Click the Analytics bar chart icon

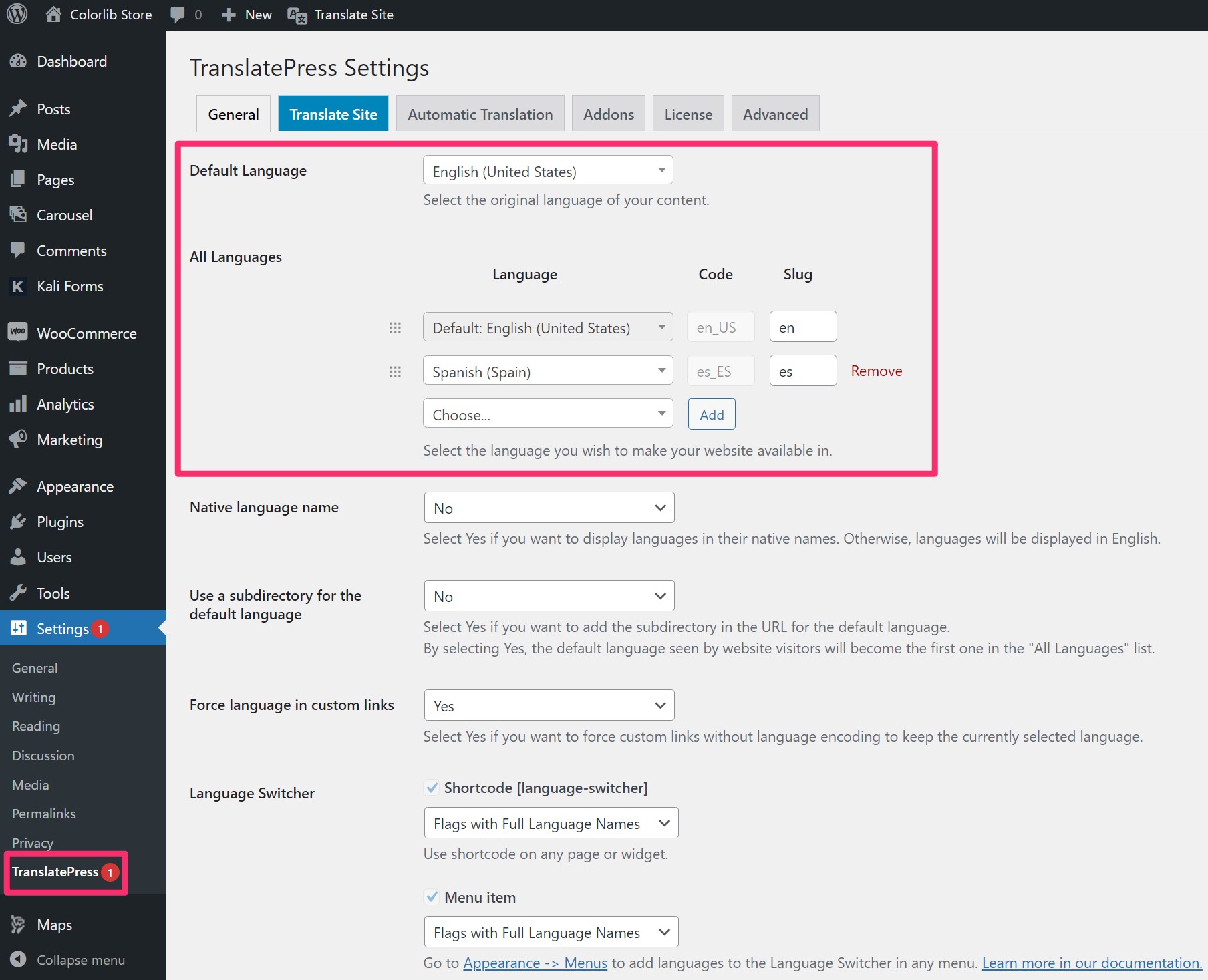tap(19, 403)
